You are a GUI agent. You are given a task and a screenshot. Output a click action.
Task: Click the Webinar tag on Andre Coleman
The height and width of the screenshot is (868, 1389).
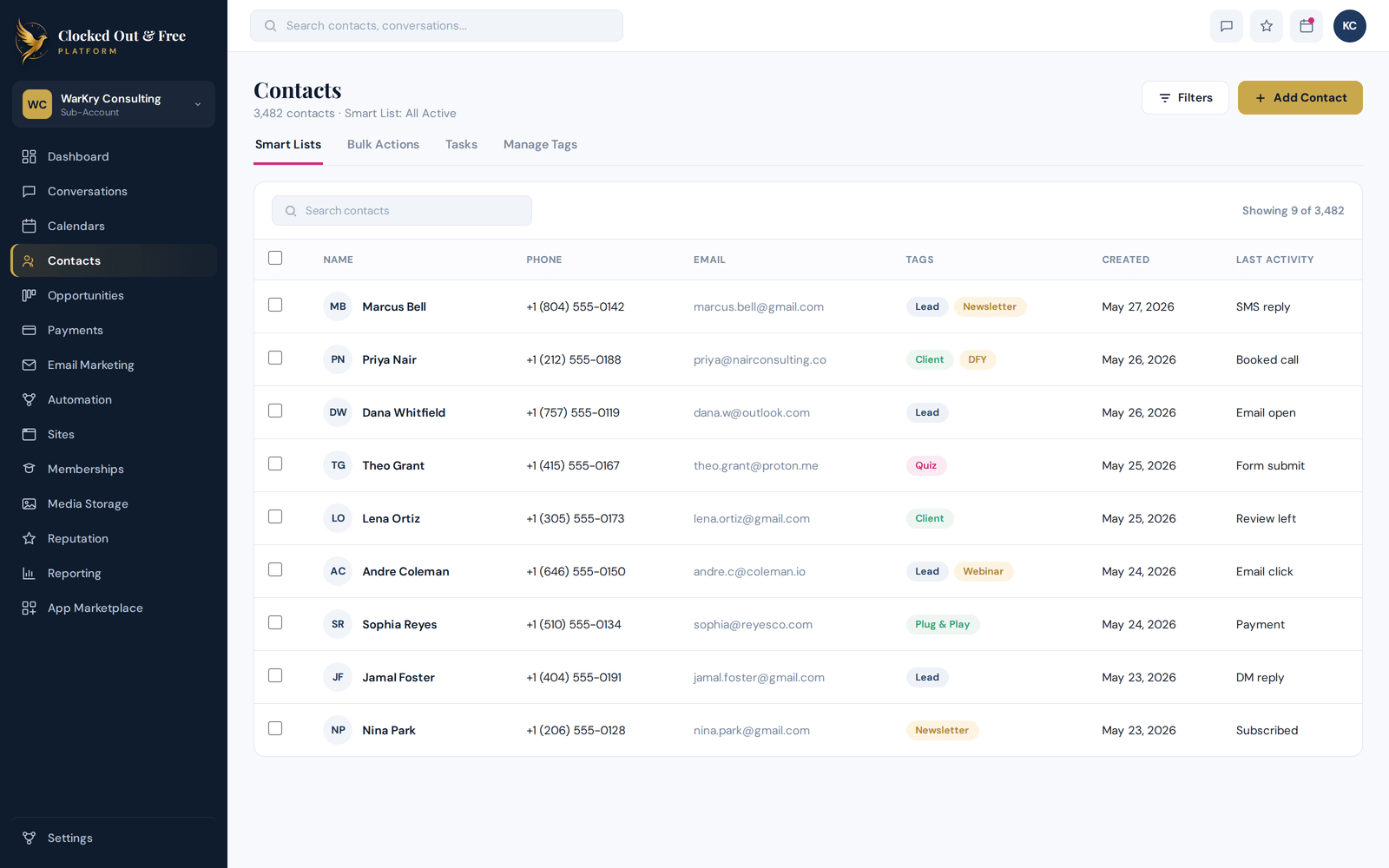(983, 571)
